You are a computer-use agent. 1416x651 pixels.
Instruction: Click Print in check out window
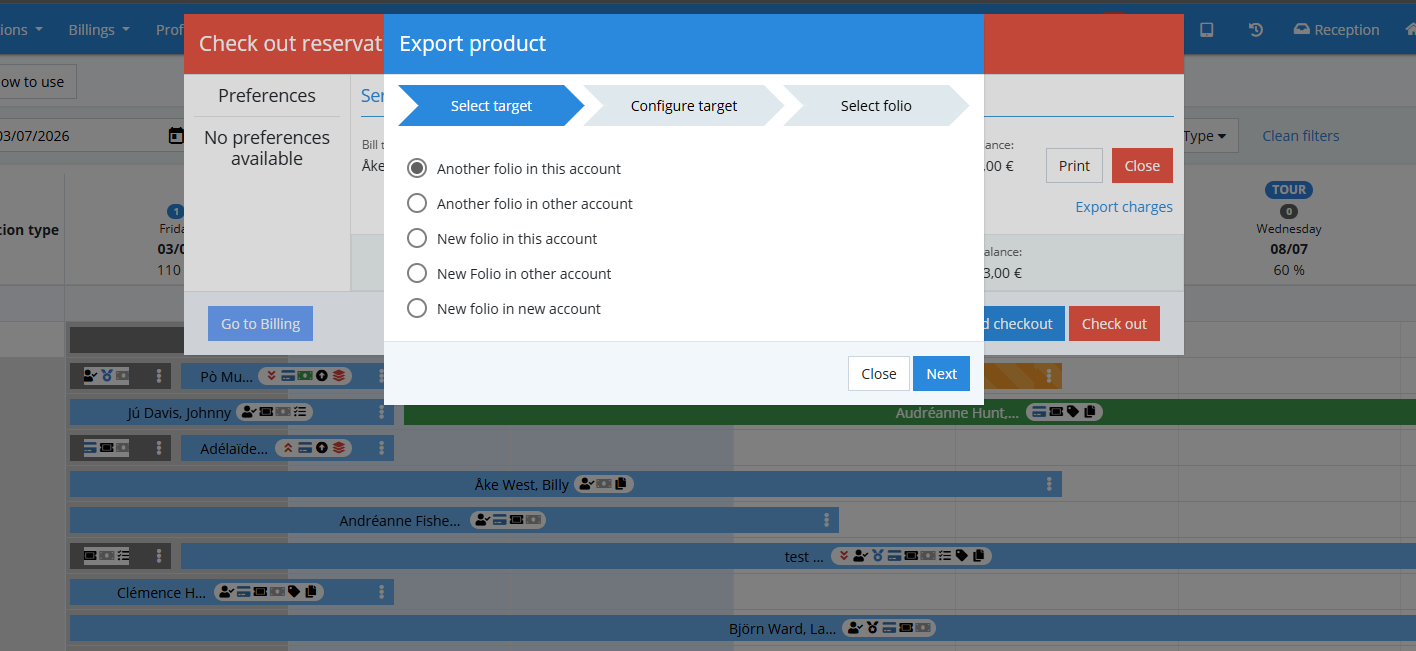coord(1074,165)
